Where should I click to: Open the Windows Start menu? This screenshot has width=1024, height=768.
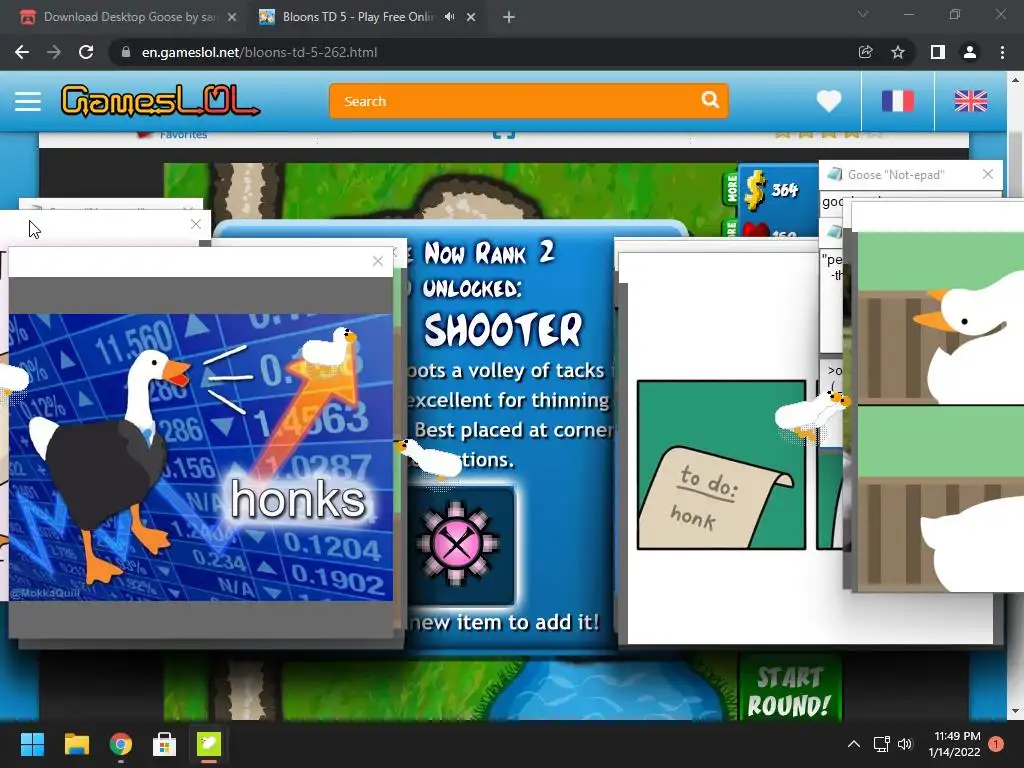(x=32, y=744)
